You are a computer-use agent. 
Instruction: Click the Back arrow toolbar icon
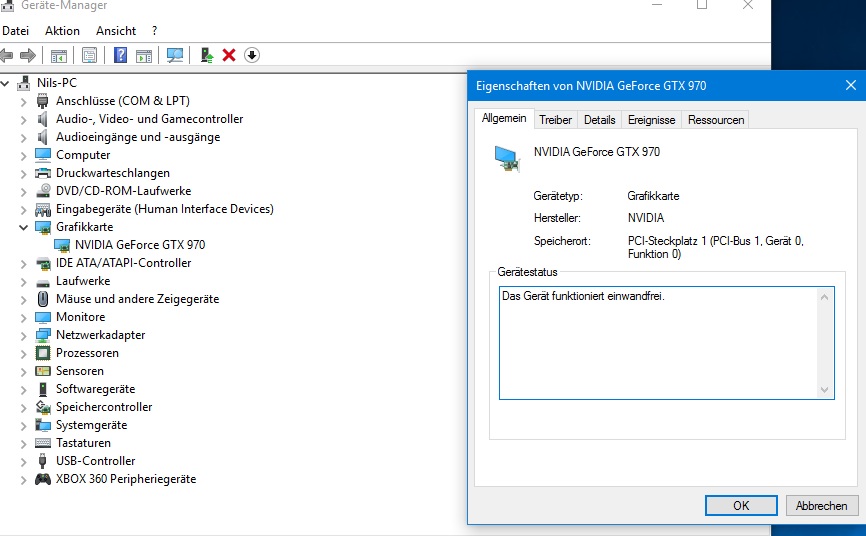coord(6,55)
